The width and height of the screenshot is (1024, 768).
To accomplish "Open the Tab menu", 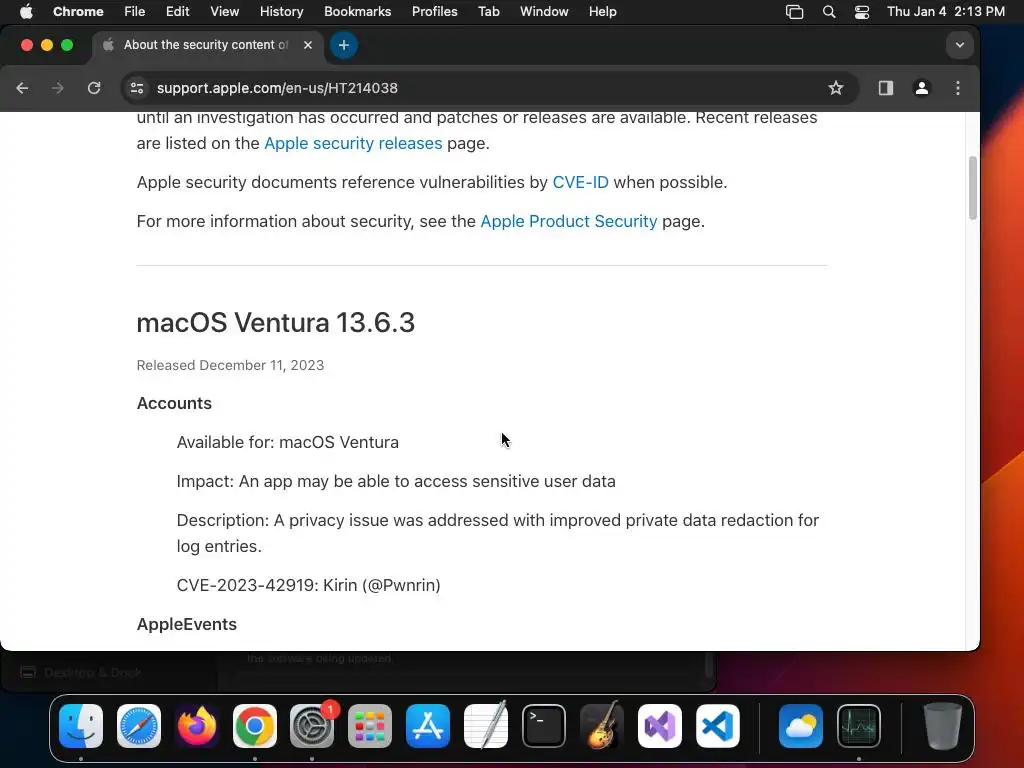I will point(488,12).
